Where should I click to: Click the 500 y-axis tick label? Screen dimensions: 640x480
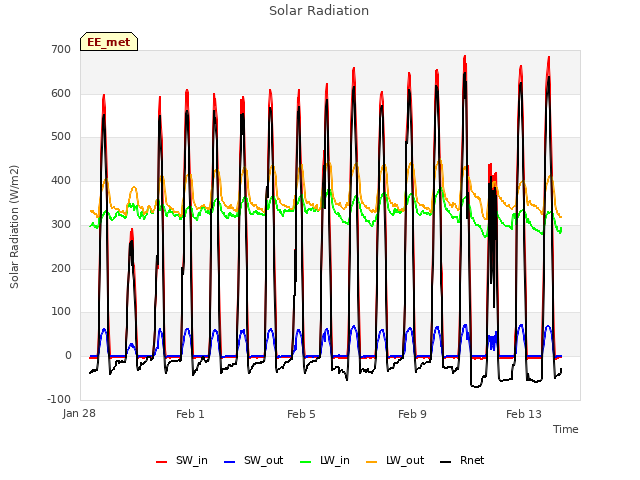(61, 137)
